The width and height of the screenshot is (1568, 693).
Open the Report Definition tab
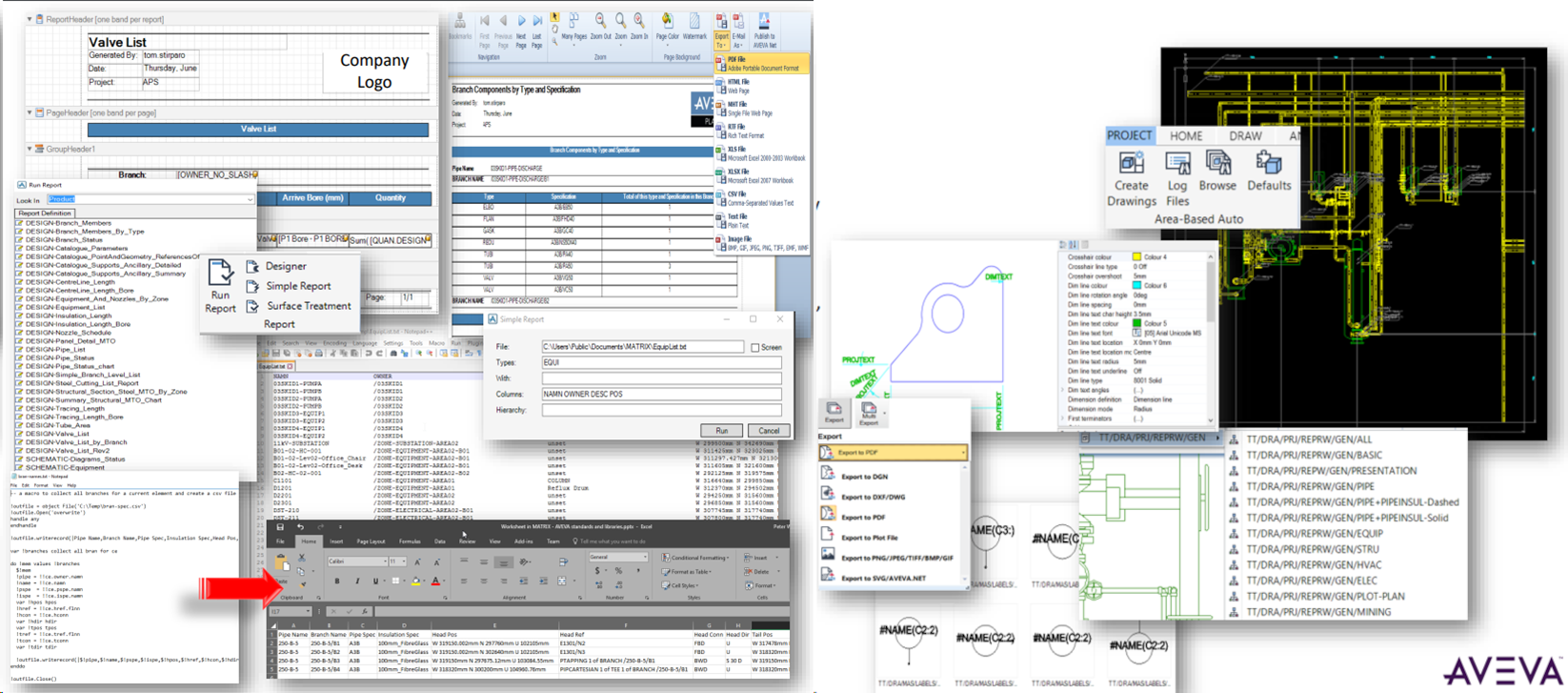tap(45, 214)
